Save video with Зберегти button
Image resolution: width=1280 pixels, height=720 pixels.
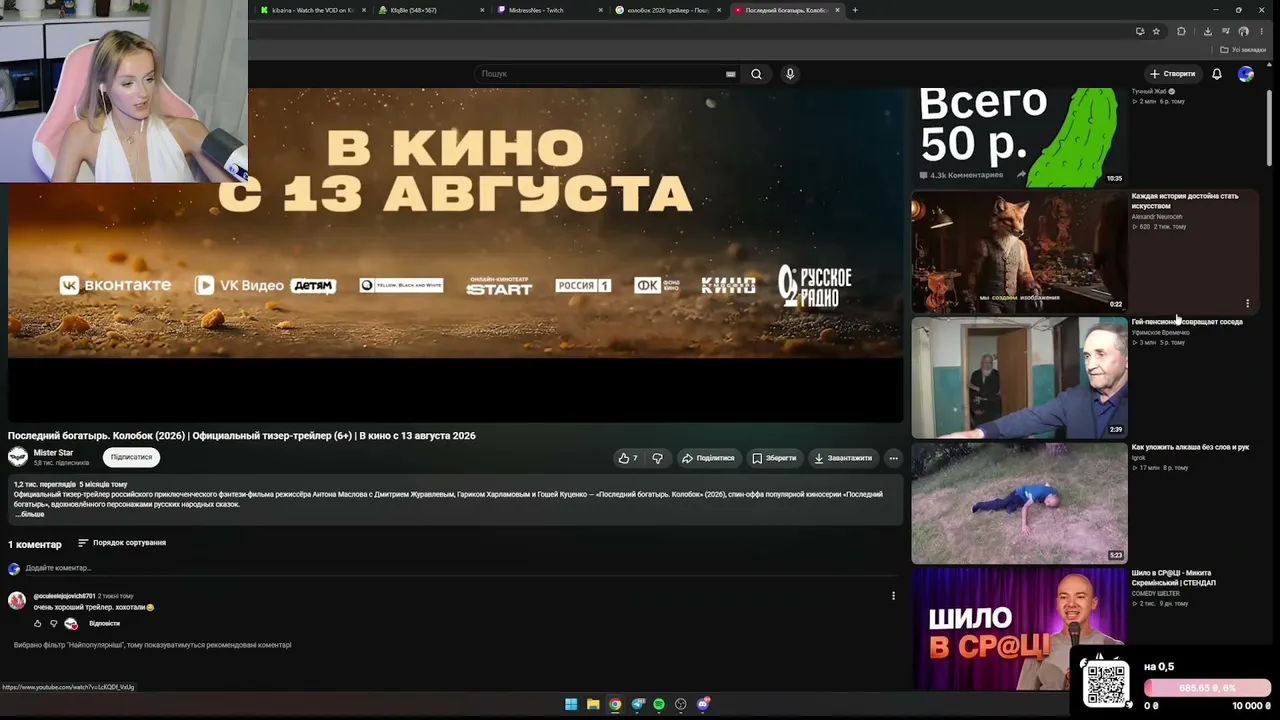coord(774,458)
